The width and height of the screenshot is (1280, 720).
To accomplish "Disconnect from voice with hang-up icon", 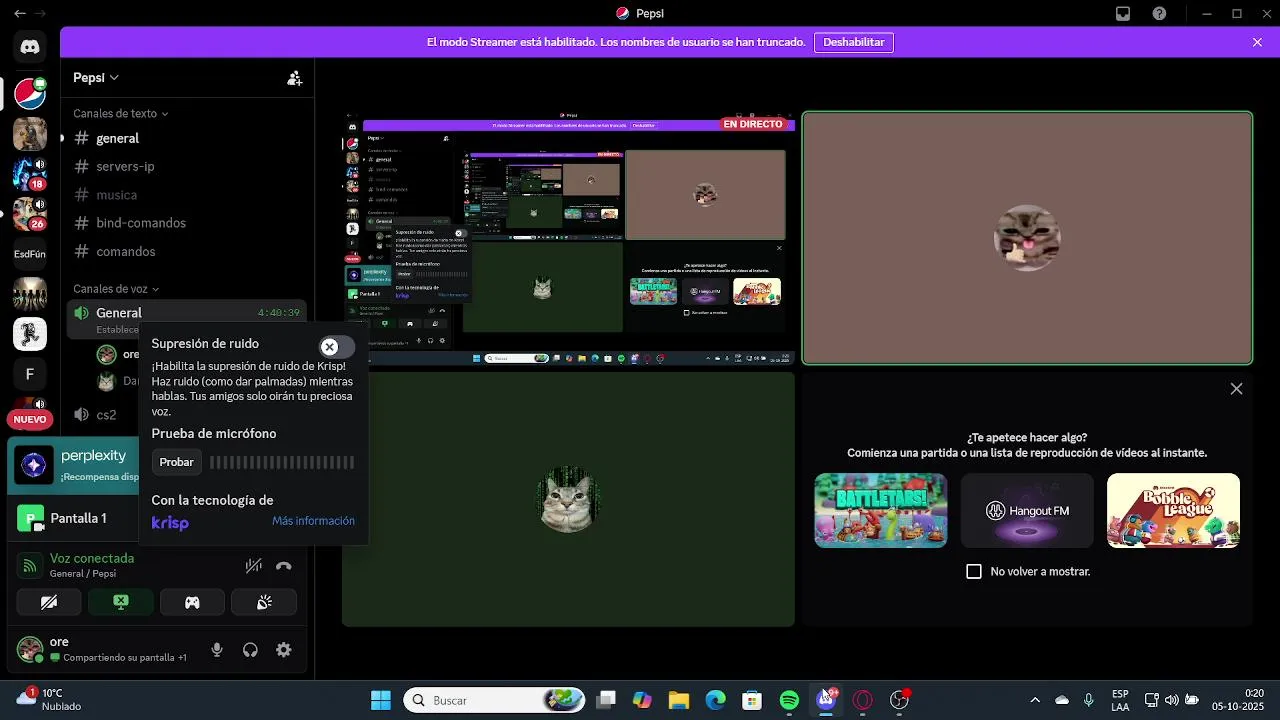I will 284,566.
